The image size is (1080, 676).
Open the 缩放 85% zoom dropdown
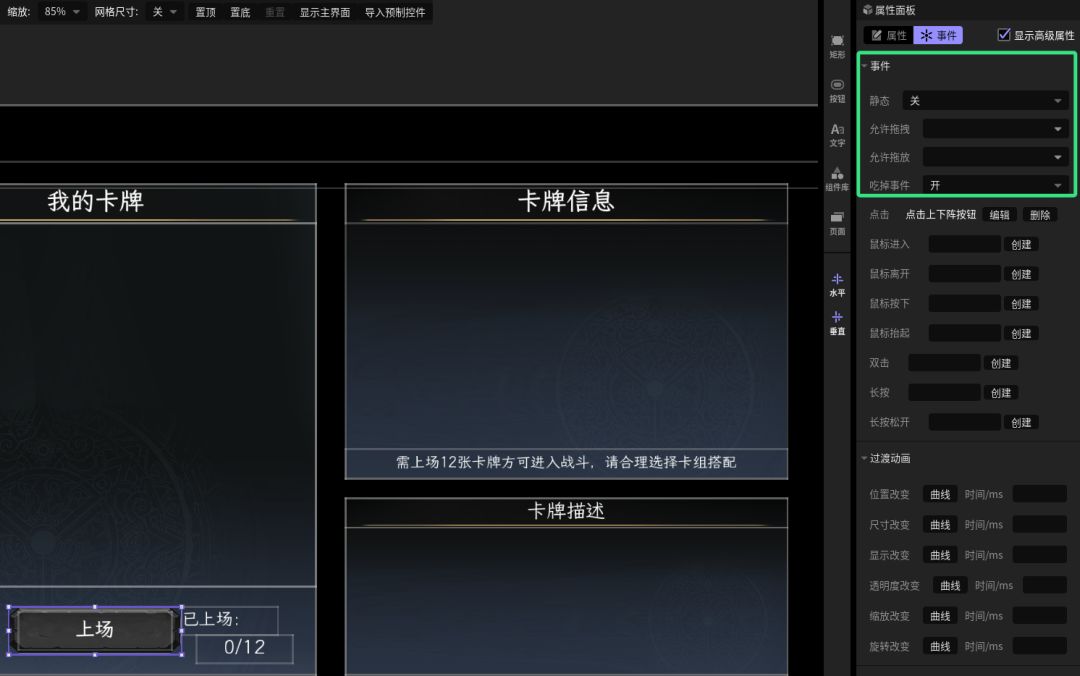[61, 12]
